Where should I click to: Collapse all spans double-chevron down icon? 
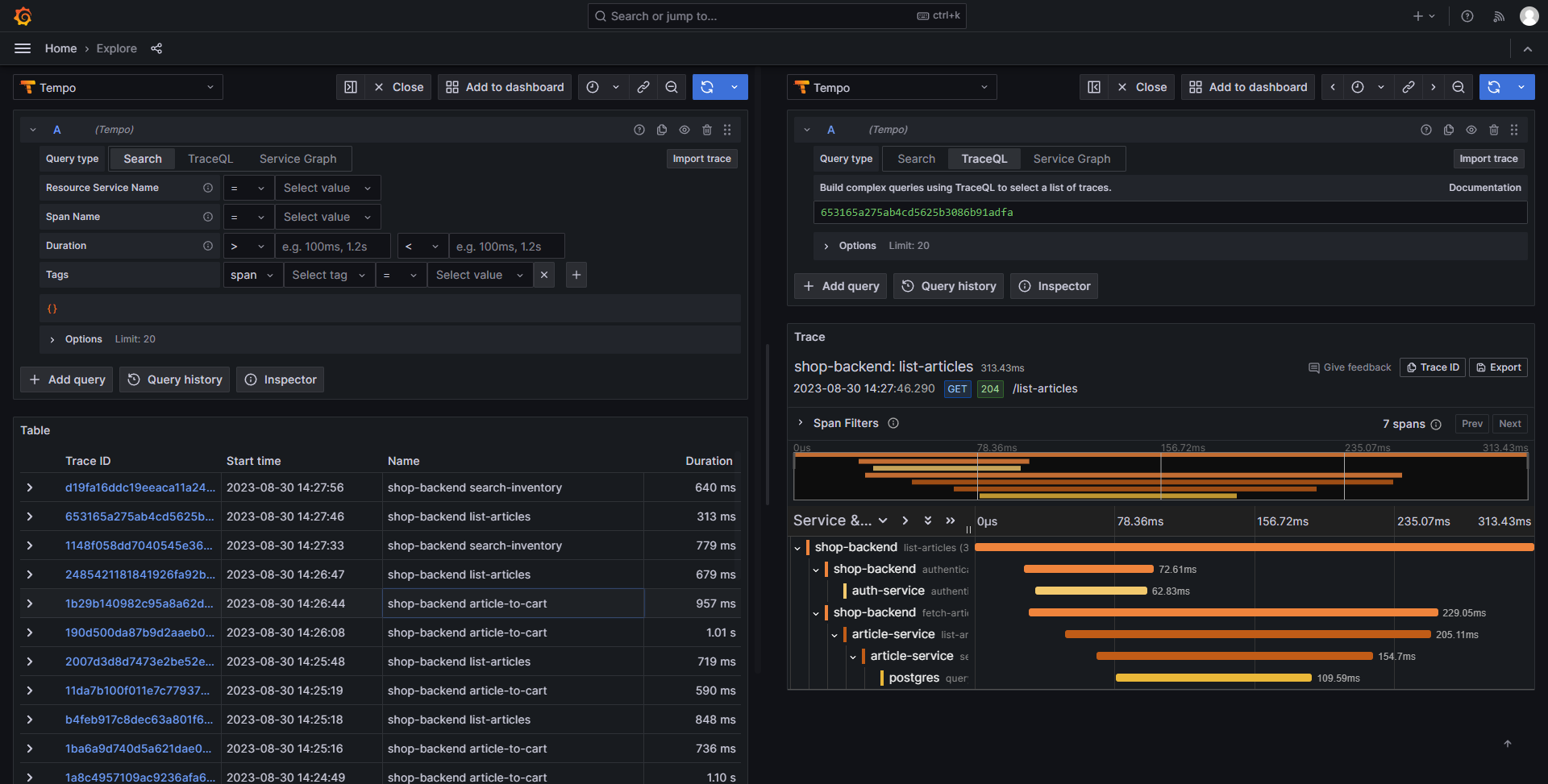tap(928, 521)
